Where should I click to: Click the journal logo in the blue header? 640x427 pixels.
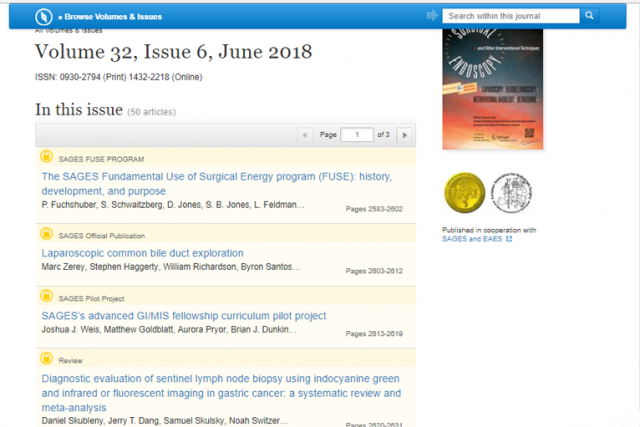(43, 16)
